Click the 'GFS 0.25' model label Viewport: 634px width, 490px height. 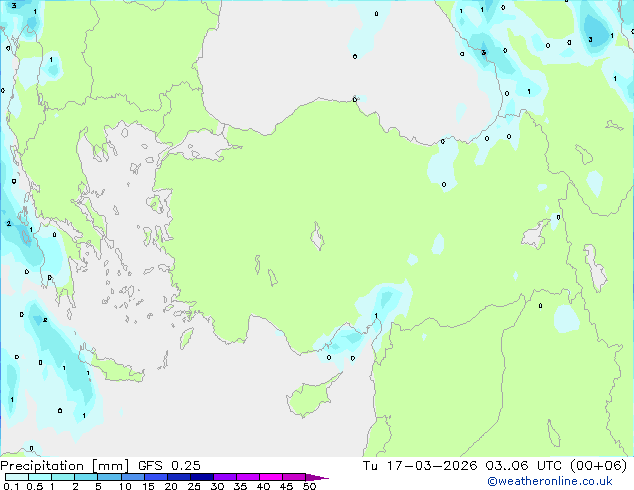(169, 466)
